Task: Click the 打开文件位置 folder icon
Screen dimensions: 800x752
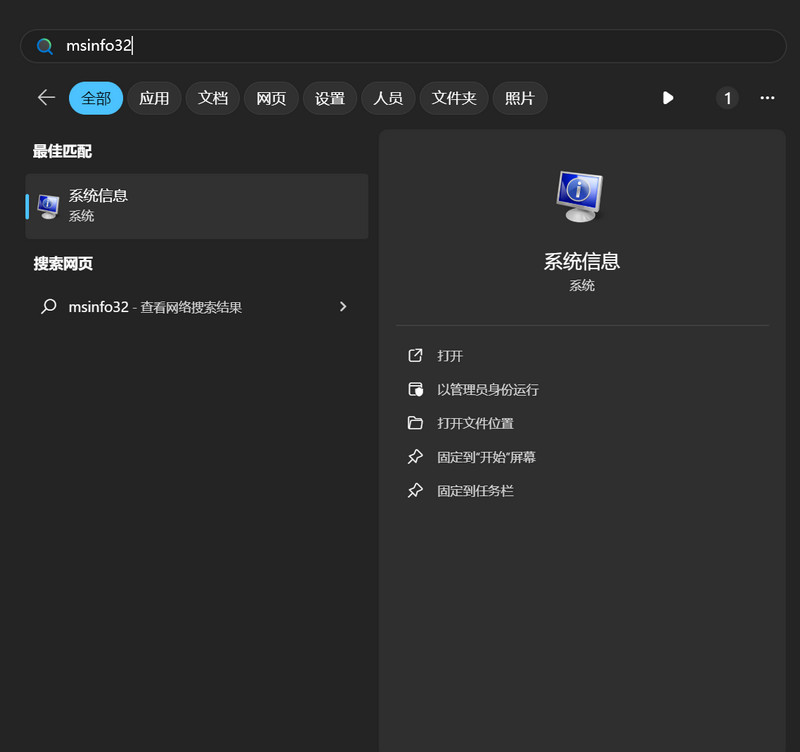Action: point(415,423)
